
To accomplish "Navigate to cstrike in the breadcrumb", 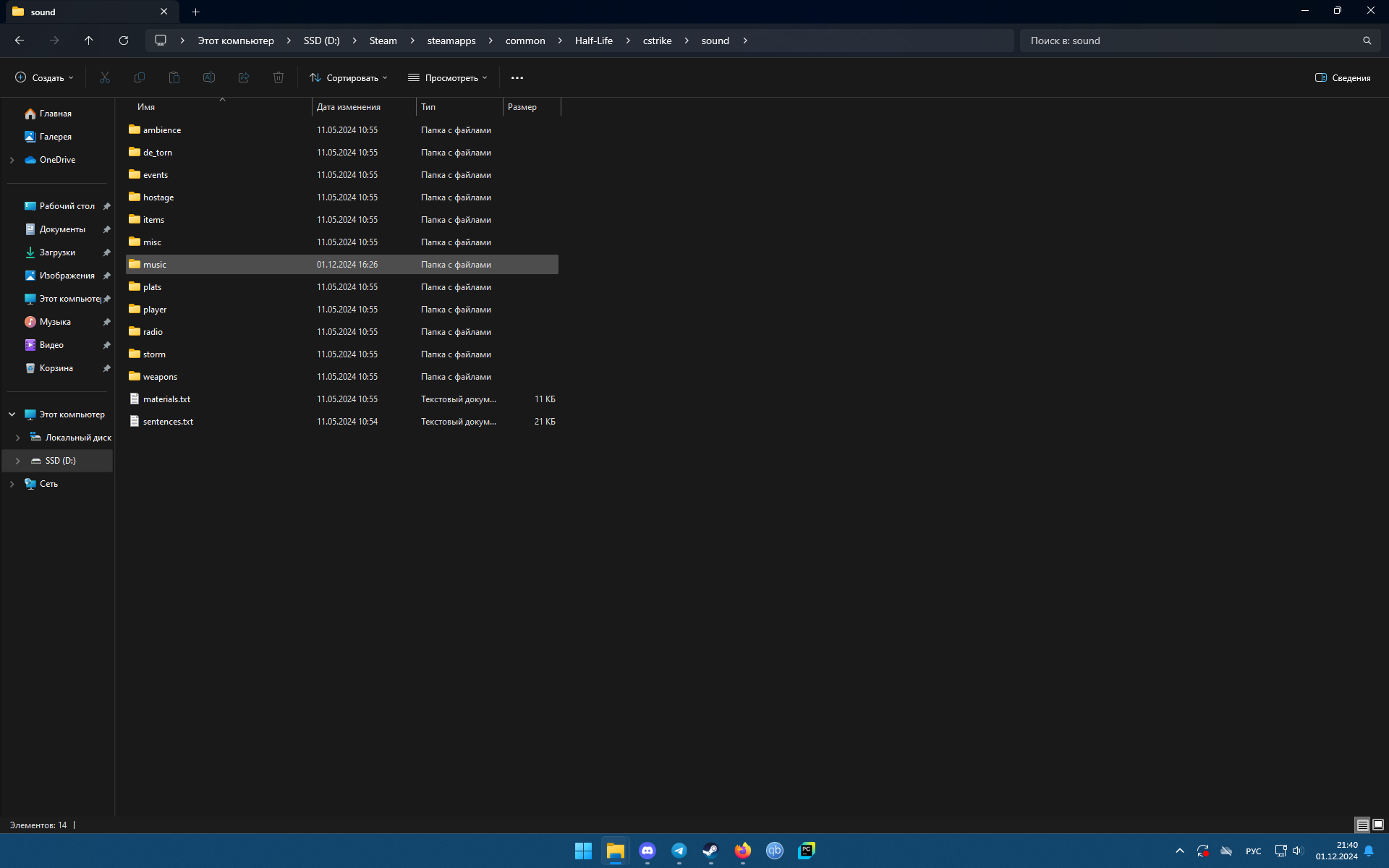I will (657, 41).
